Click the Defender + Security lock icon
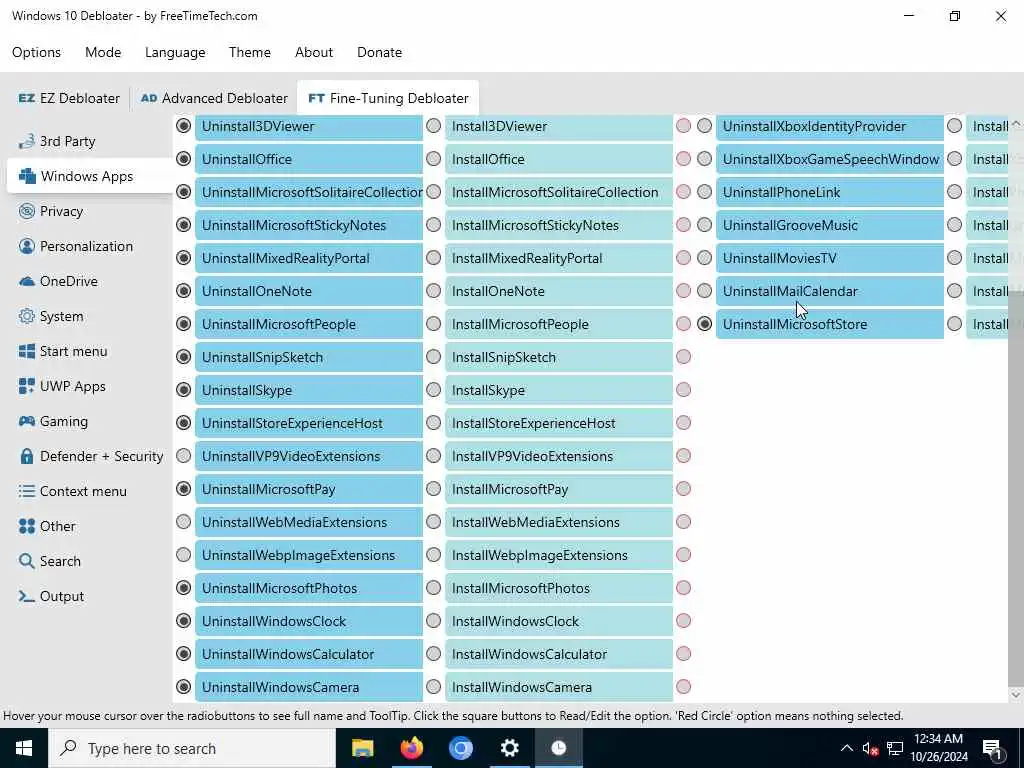 [27, 456]
